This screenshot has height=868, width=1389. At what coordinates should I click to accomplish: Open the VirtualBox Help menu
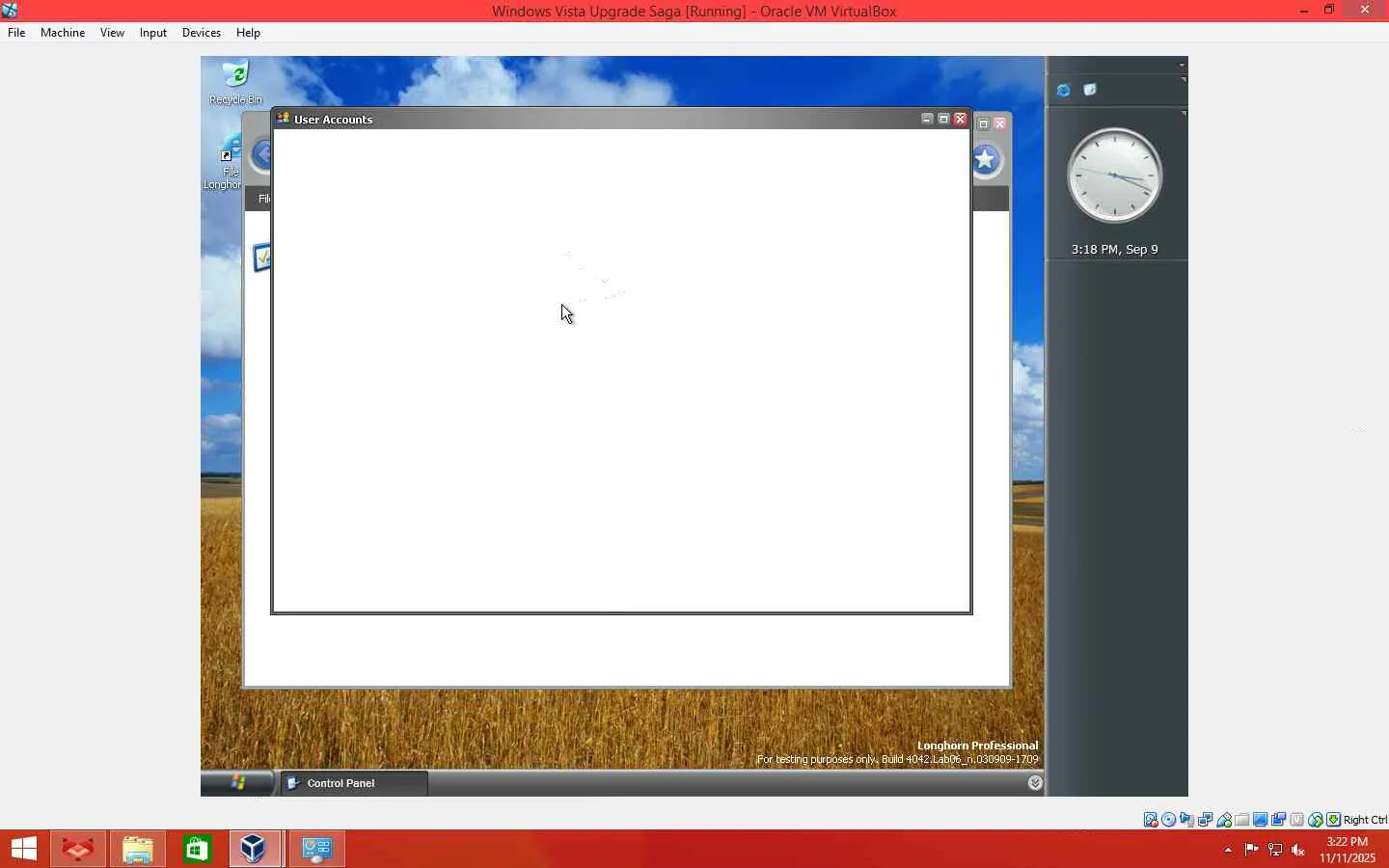pos(248,33)
